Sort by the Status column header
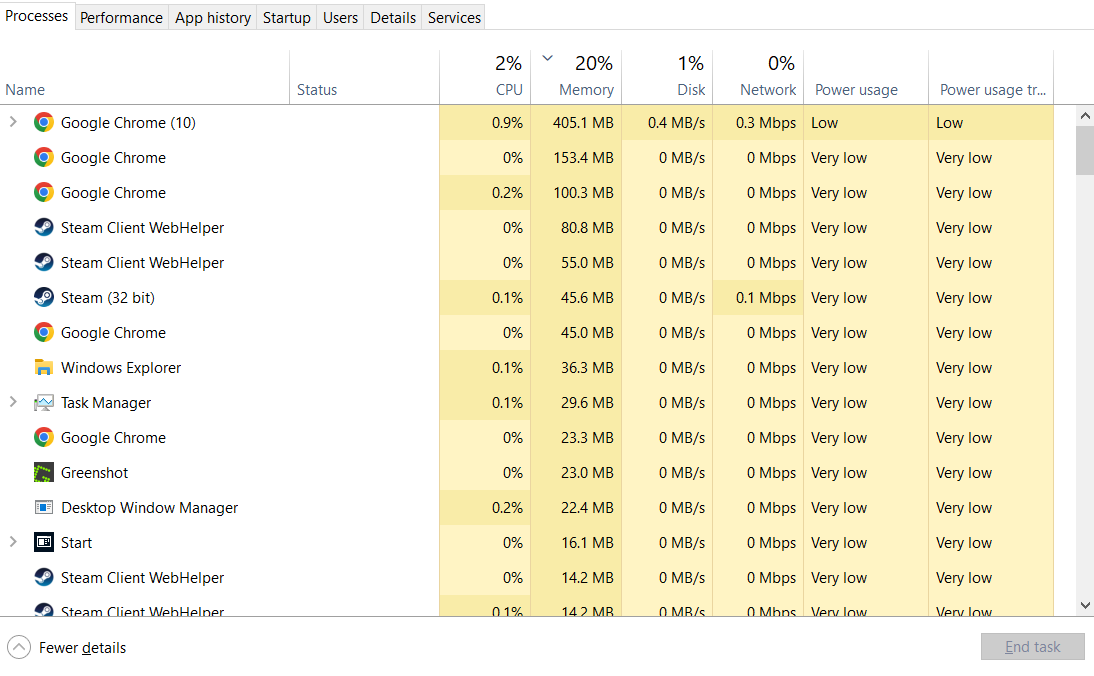Image resolution: width=1094 pixels, height=676 pixels. point(364,77)
